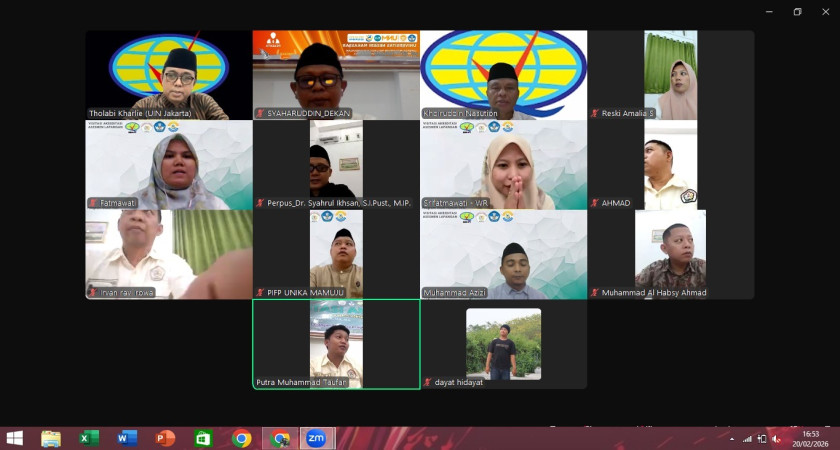
Task: Toggle the speaker volume tray icon
Action: 776,439
